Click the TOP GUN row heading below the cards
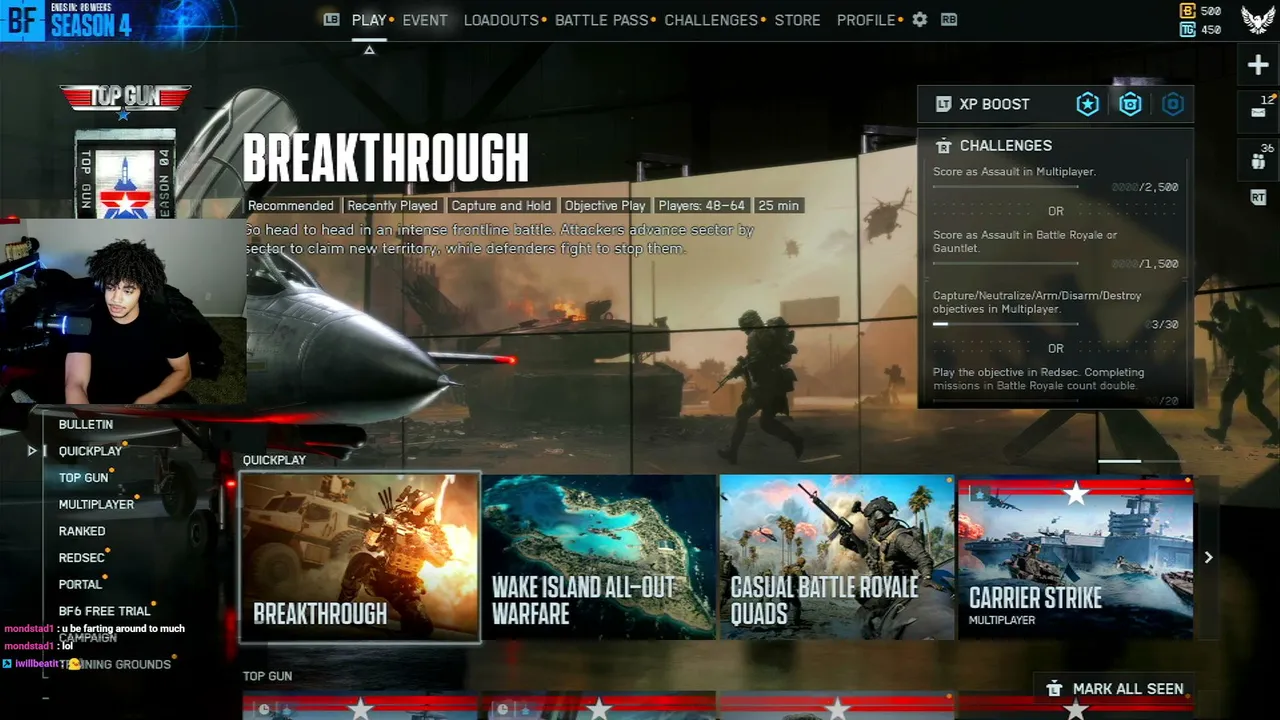The height and width of the screenshot is (720, 1280). coord(268,676)
